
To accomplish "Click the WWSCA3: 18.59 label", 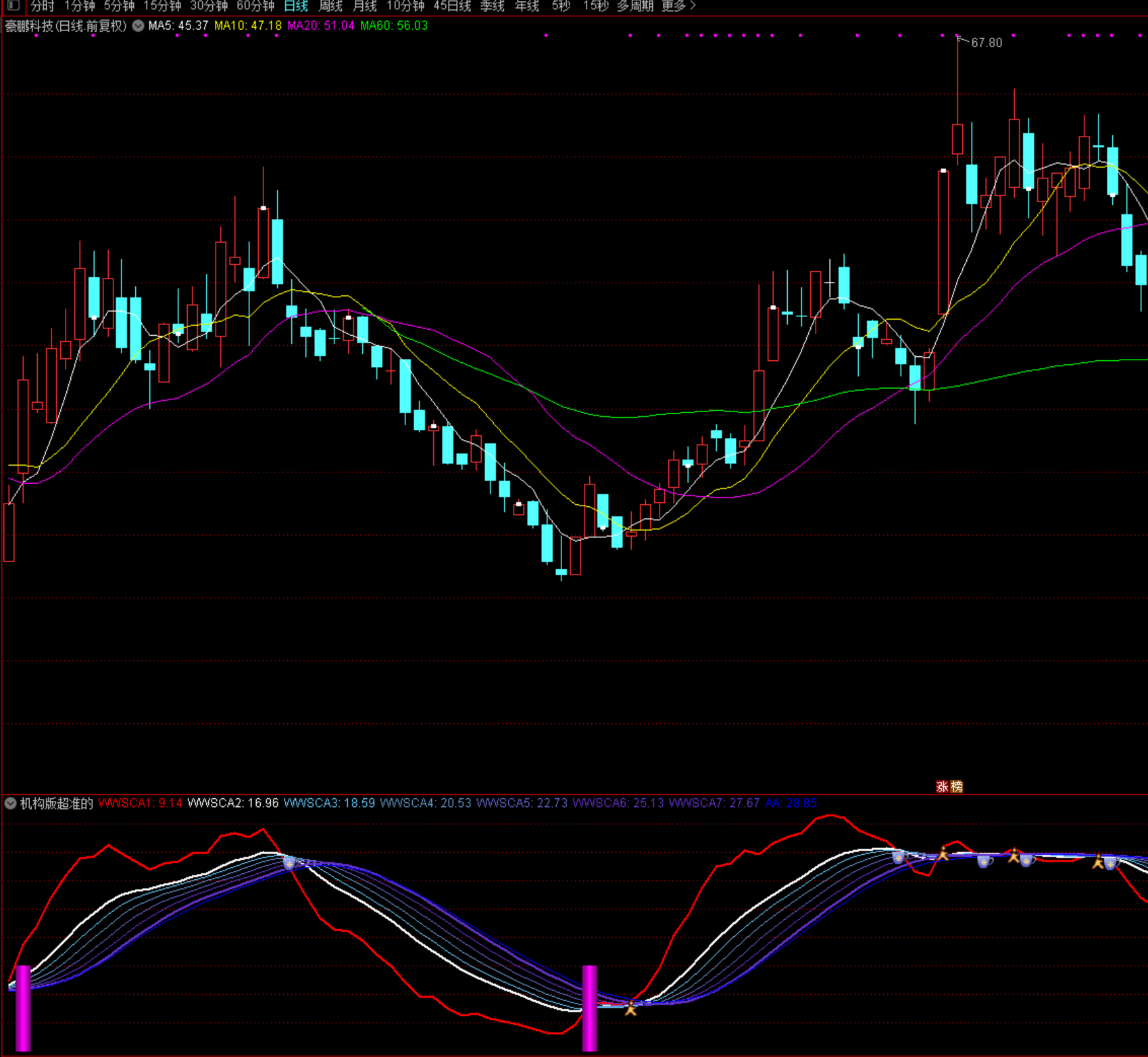I will click(x=330, y=803).
